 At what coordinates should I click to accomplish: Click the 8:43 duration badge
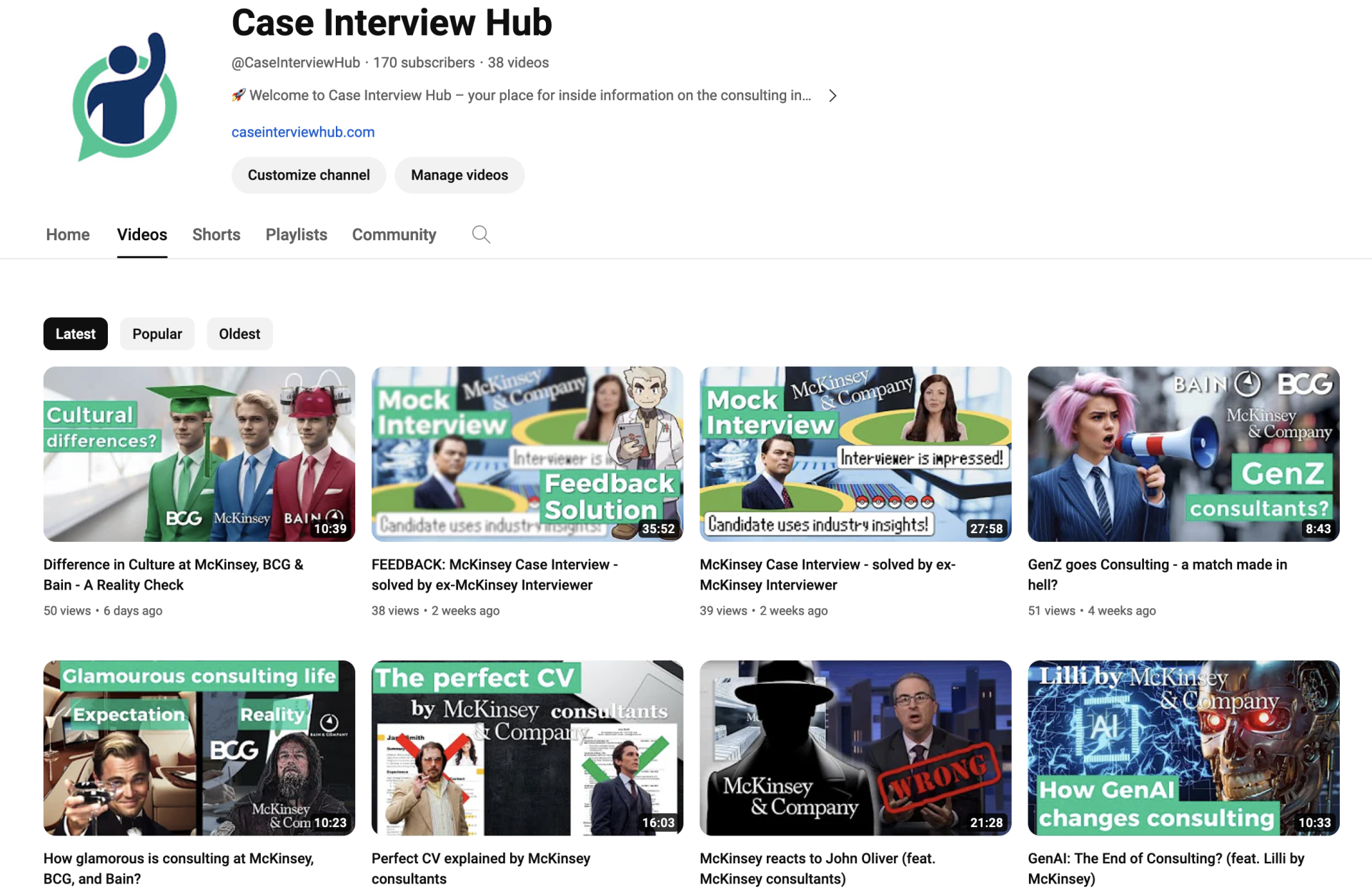coord(1318,529)
